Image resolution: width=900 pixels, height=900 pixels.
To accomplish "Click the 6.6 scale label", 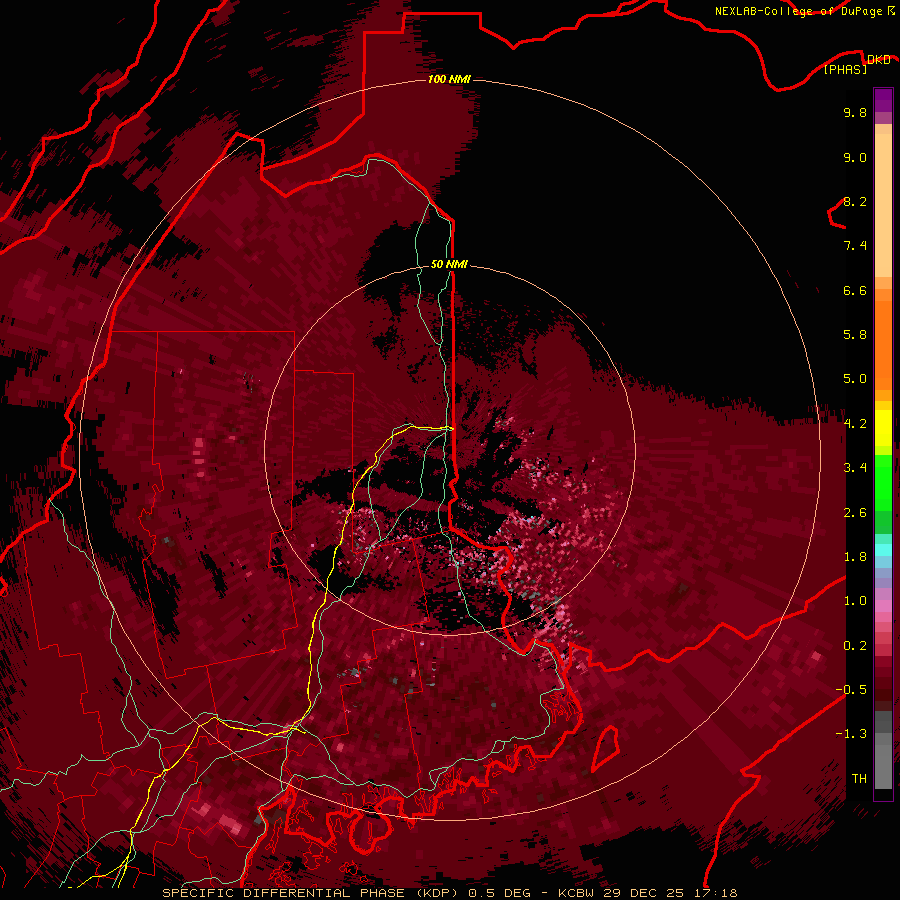I will click(x=855, y=290).
